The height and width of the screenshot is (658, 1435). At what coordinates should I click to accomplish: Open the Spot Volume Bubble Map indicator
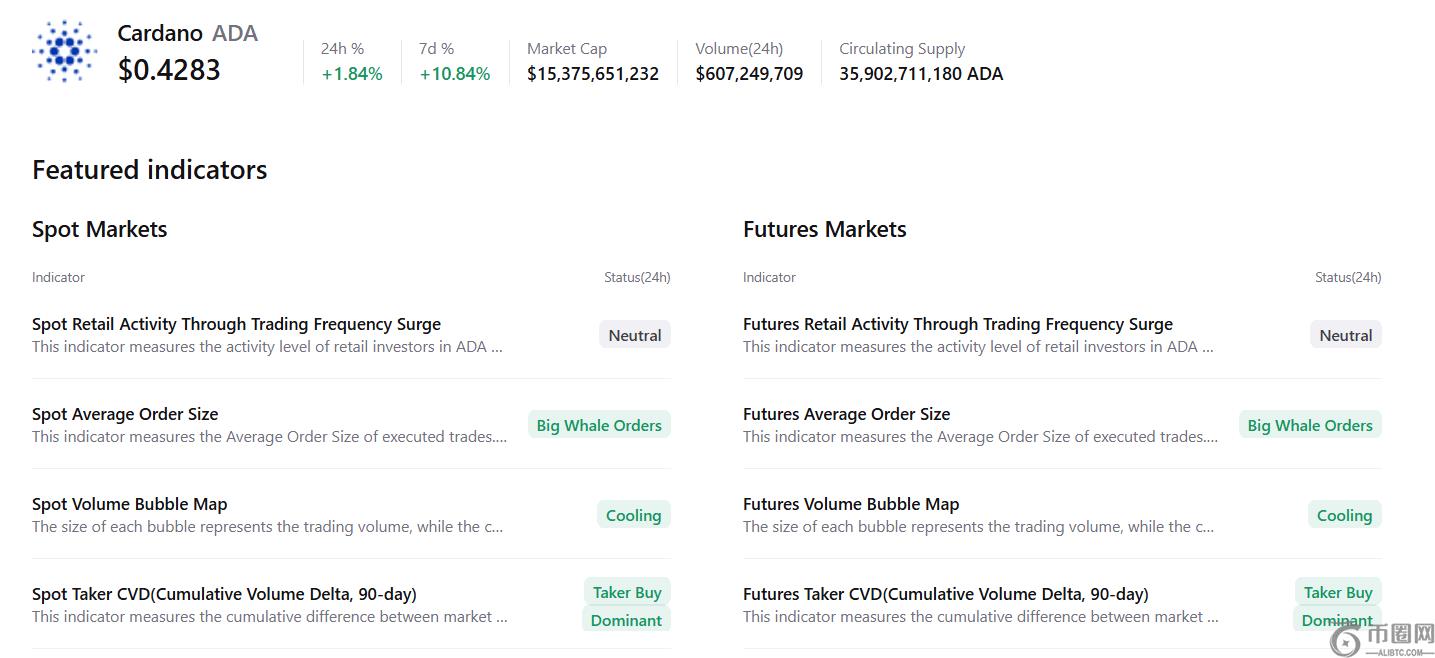pyautogui.click(x=130, y=504)
